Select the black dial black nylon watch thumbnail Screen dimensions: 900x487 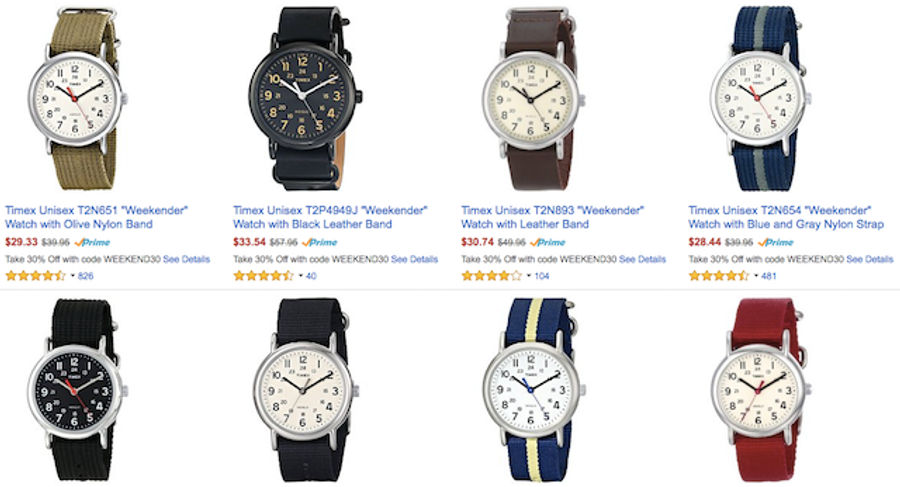click(77, 391)
